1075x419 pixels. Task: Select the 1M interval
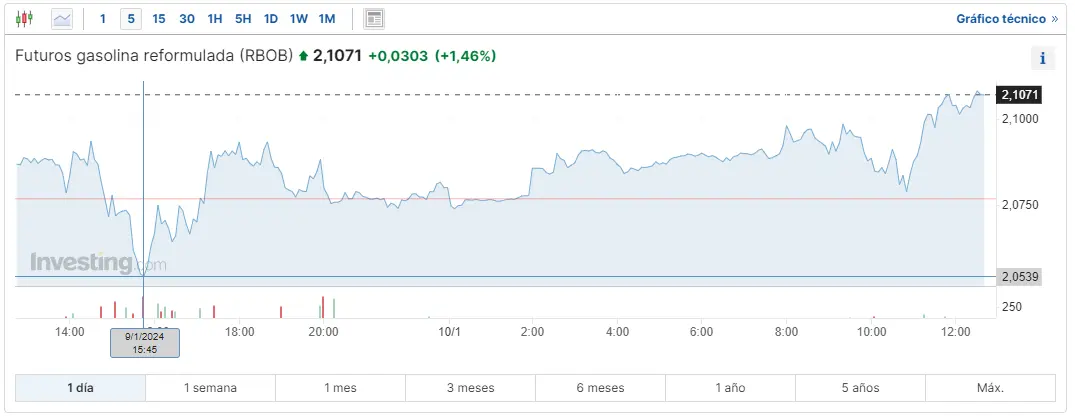tap(327, 18)
